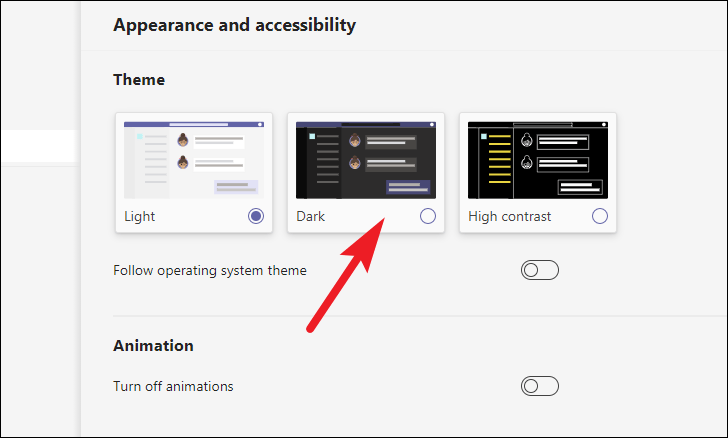Click the Light theme text label
Viewport: 728px width, 438px height.
[x=139, y=216]
